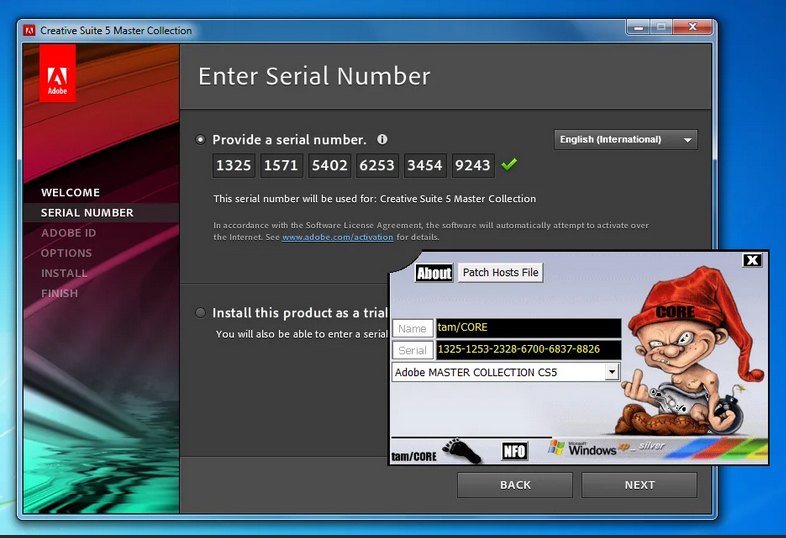Select the OPTIONS step in sidebar
Viewport: 786px width, 538px height.
click(x=67, y=253)
